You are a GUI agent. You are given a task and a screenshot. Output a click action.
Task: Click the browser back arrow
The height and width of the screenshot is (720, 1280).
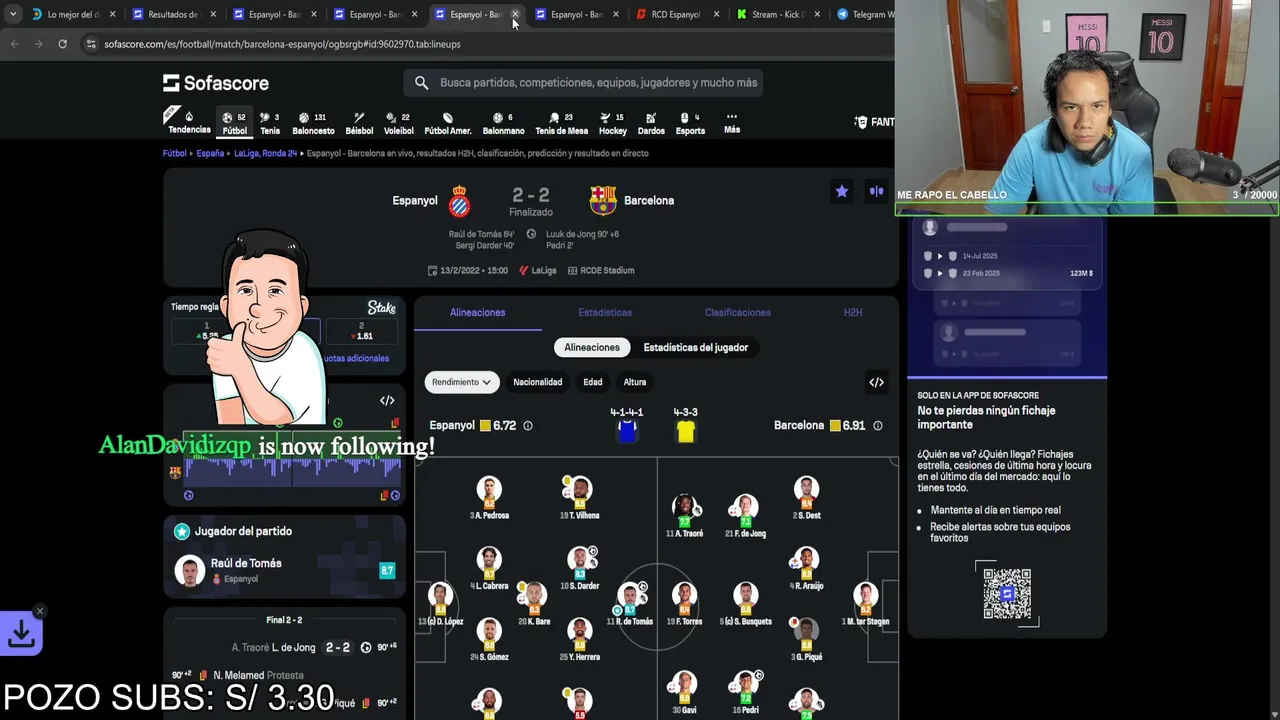point(14,44)
